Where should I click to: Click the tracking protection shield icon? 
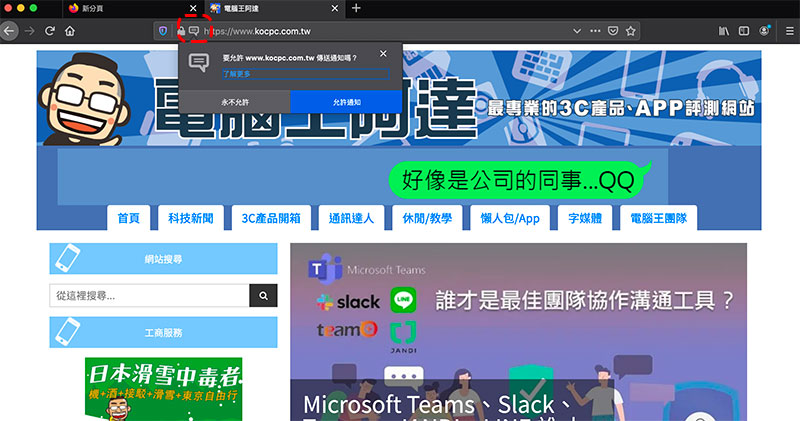click(164, 31)
